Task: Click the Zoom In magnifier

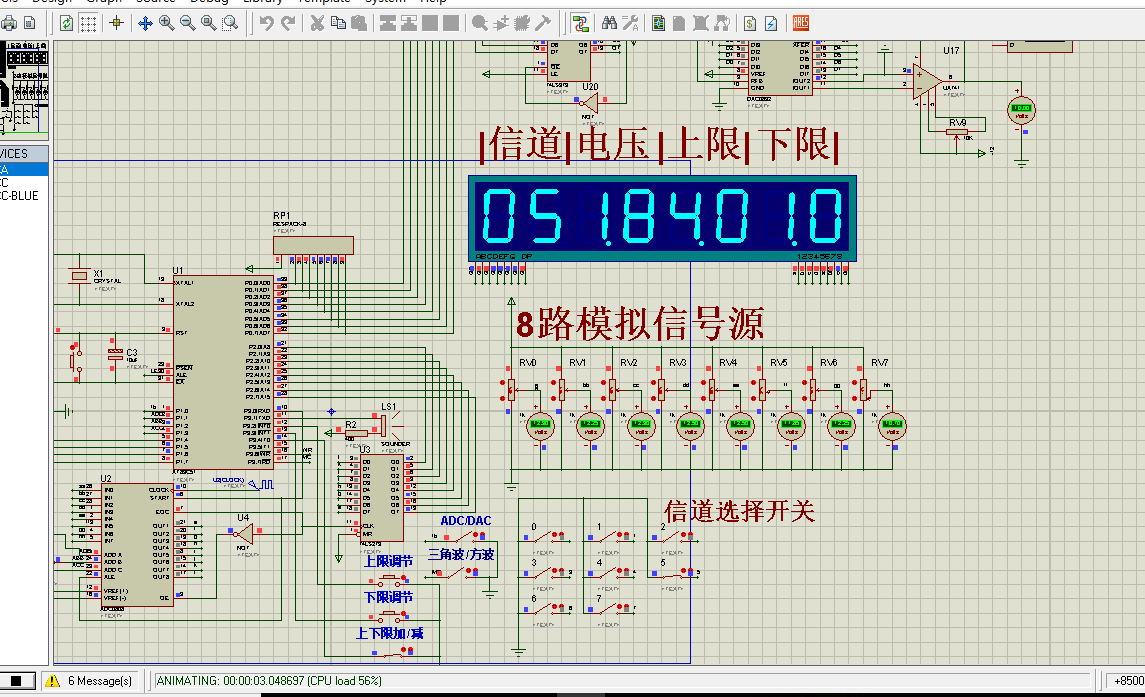Action: coord(166,23)
